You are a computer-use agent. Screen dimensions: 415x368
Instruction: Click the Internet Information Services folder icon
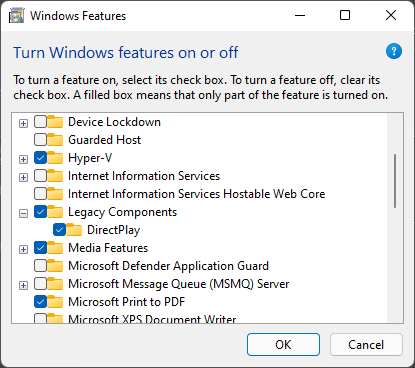tap(55, 176)
